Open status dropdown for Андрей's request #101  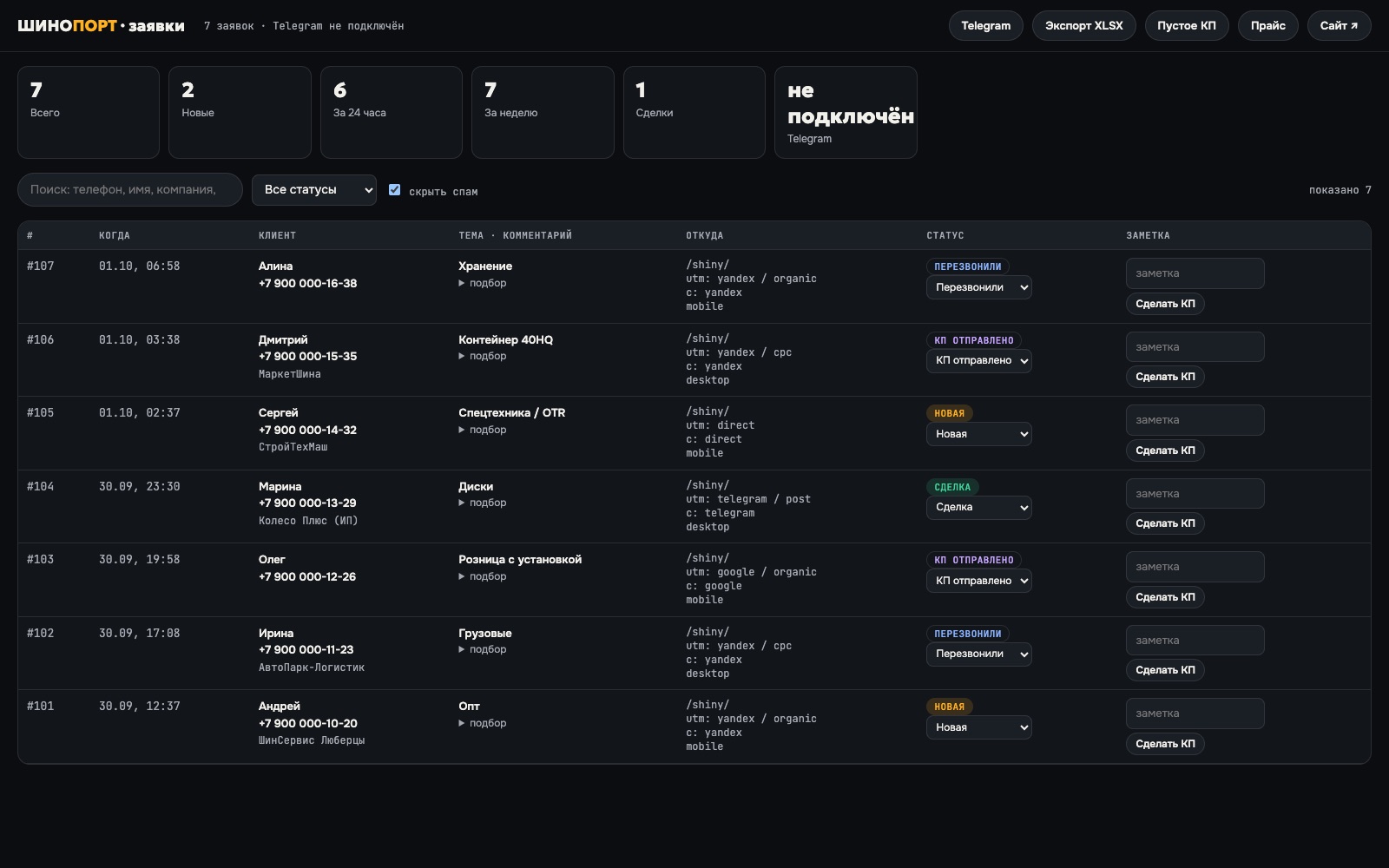point(978,727)
